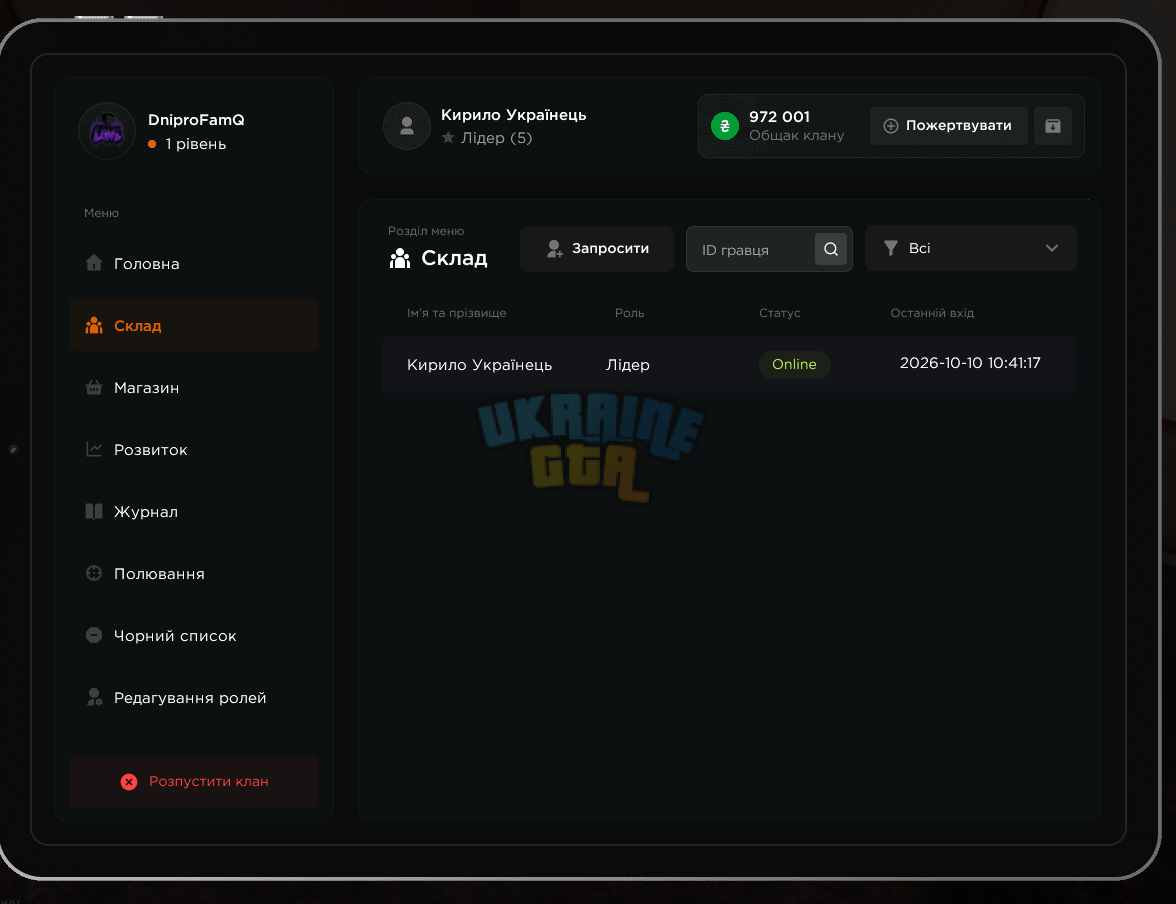Click the star icon next to Лідер (5)
Image resolution: width=1176 pixels, height=904 pixels.
[448, 137]
